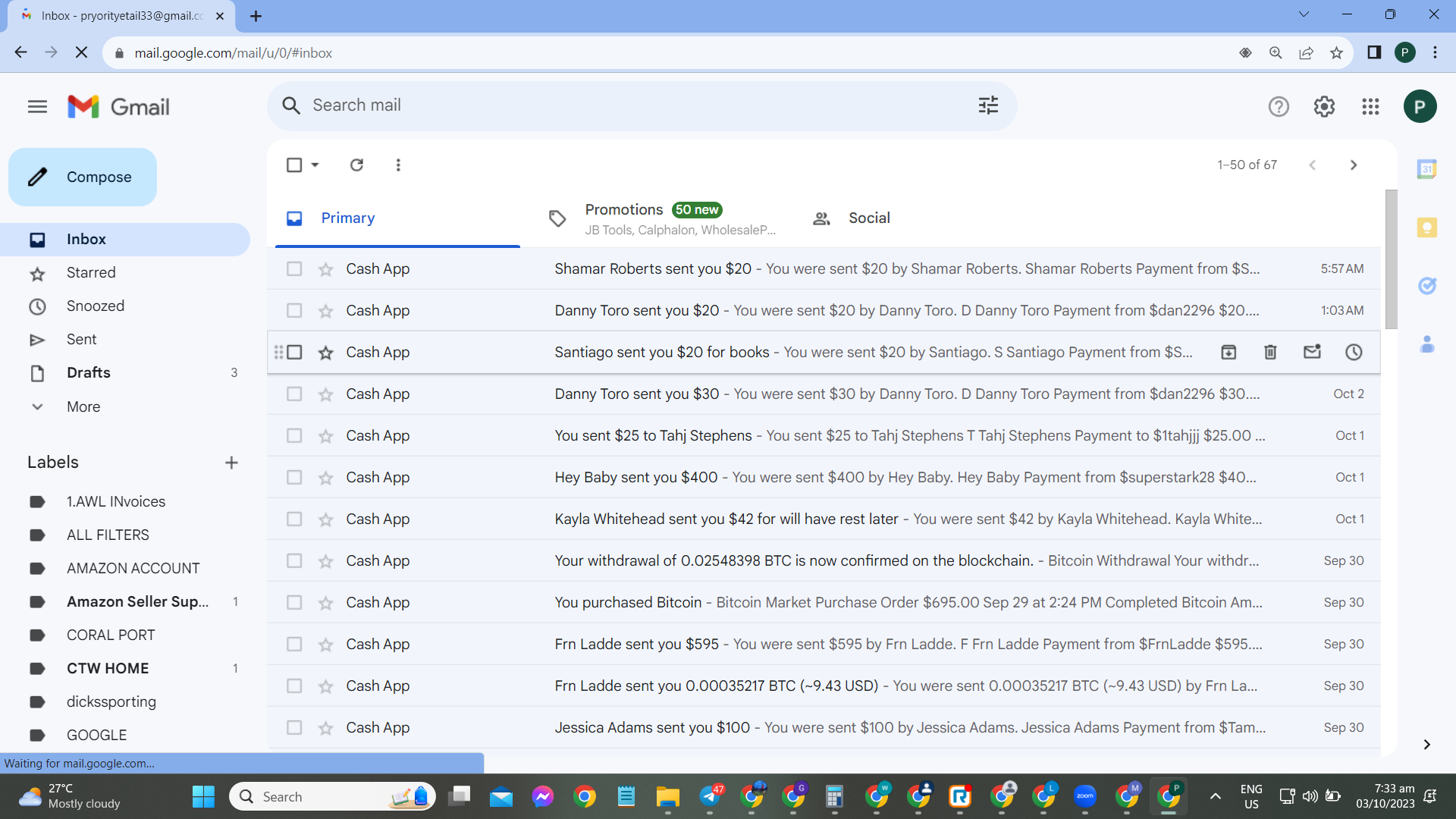Star the Bitcoin withdrawal confirmed email
The width and height of the screenshot is (1456, 819).
point(325,560)
